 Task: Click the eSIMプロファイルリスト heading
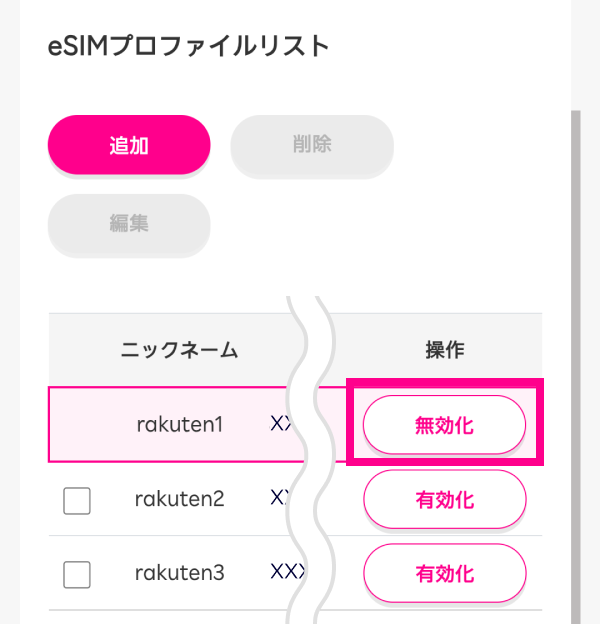coord(188,46)
